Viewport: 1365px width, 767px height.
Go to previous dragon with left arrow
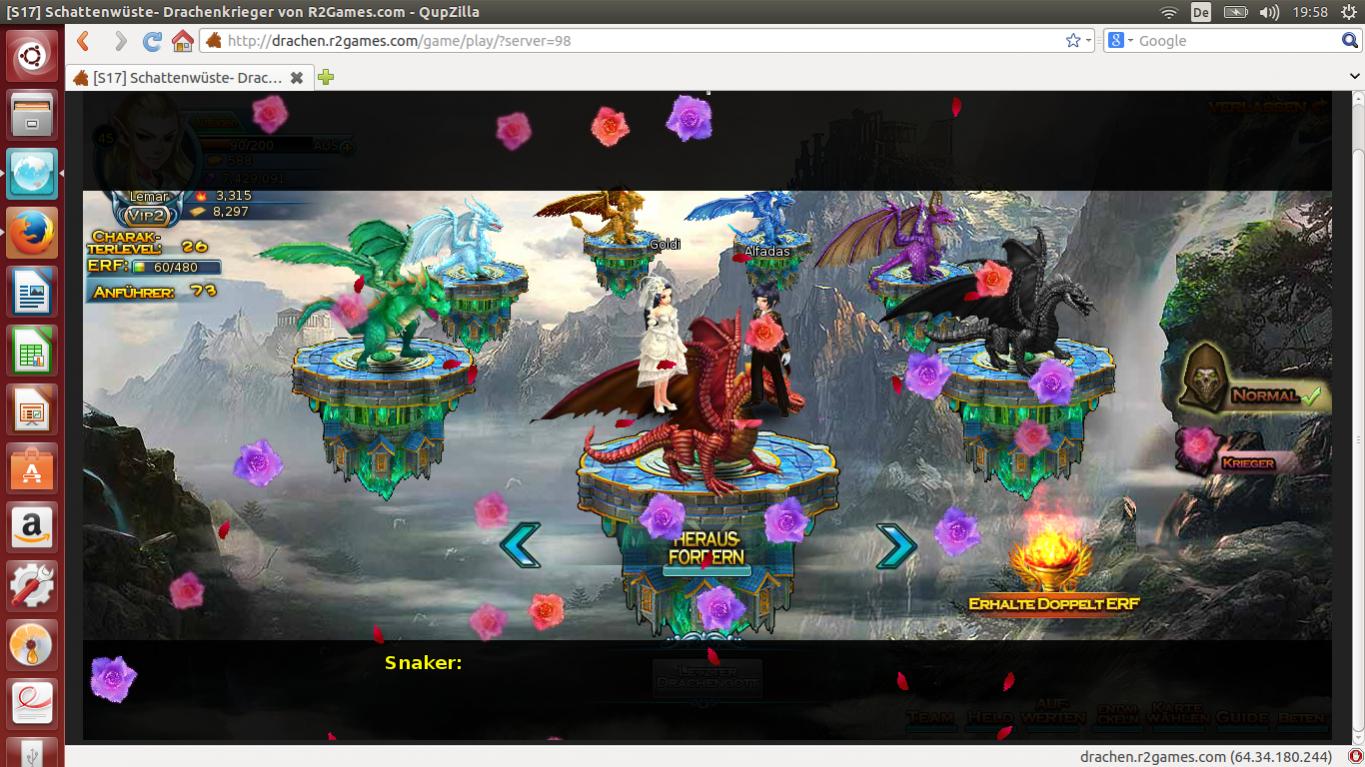(520, 545)
